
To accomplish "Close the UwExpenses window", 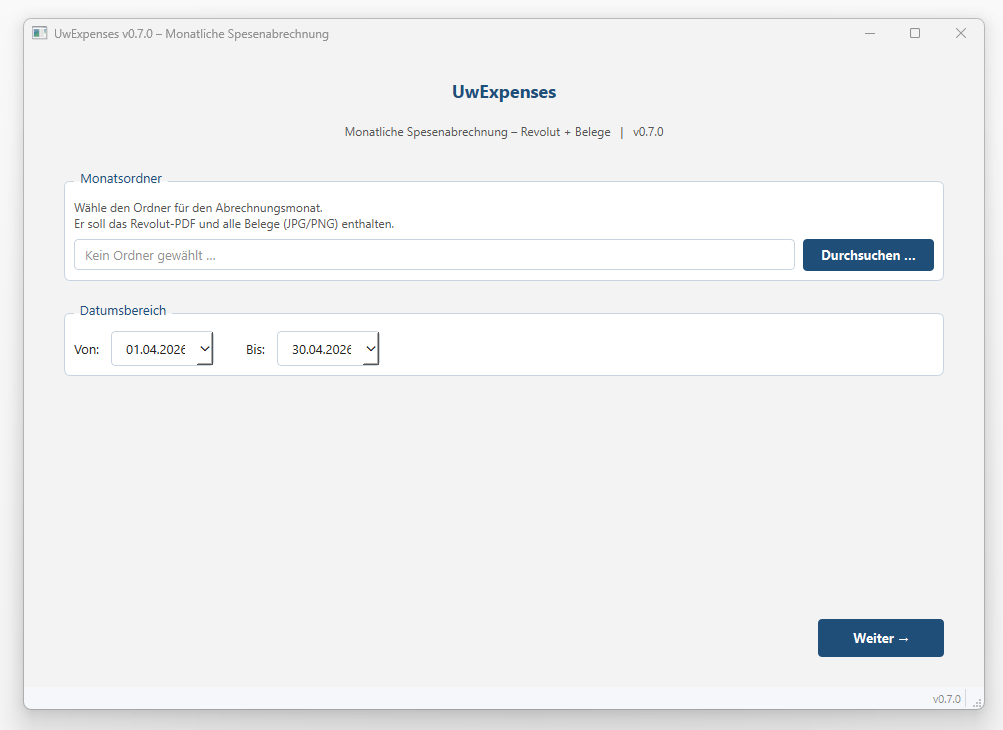I will [x=961, y=33].
